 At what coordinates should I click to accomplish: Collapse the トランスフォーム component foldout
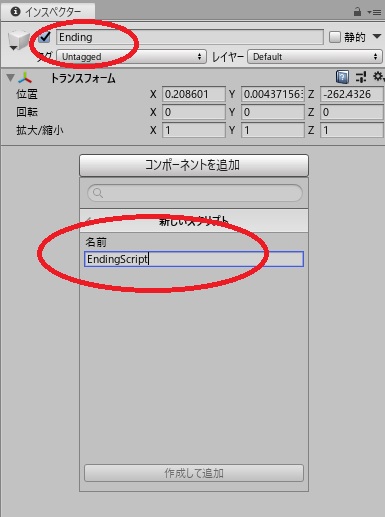click(10, 78)
